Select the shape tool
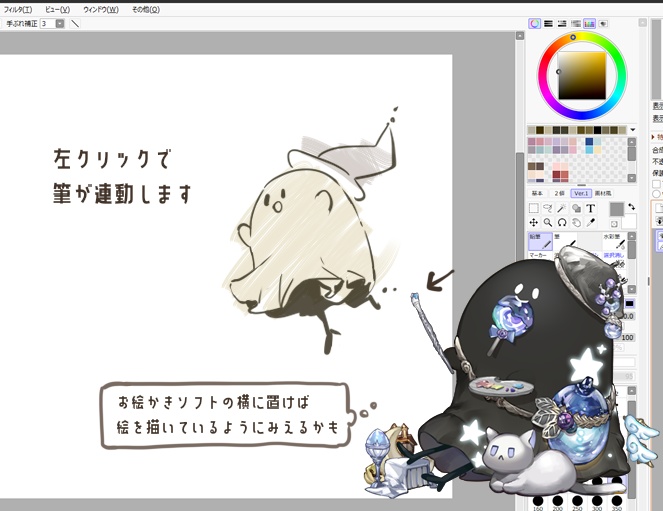The height and width of the screenshot is (511, 663). [x=576, y=208]
